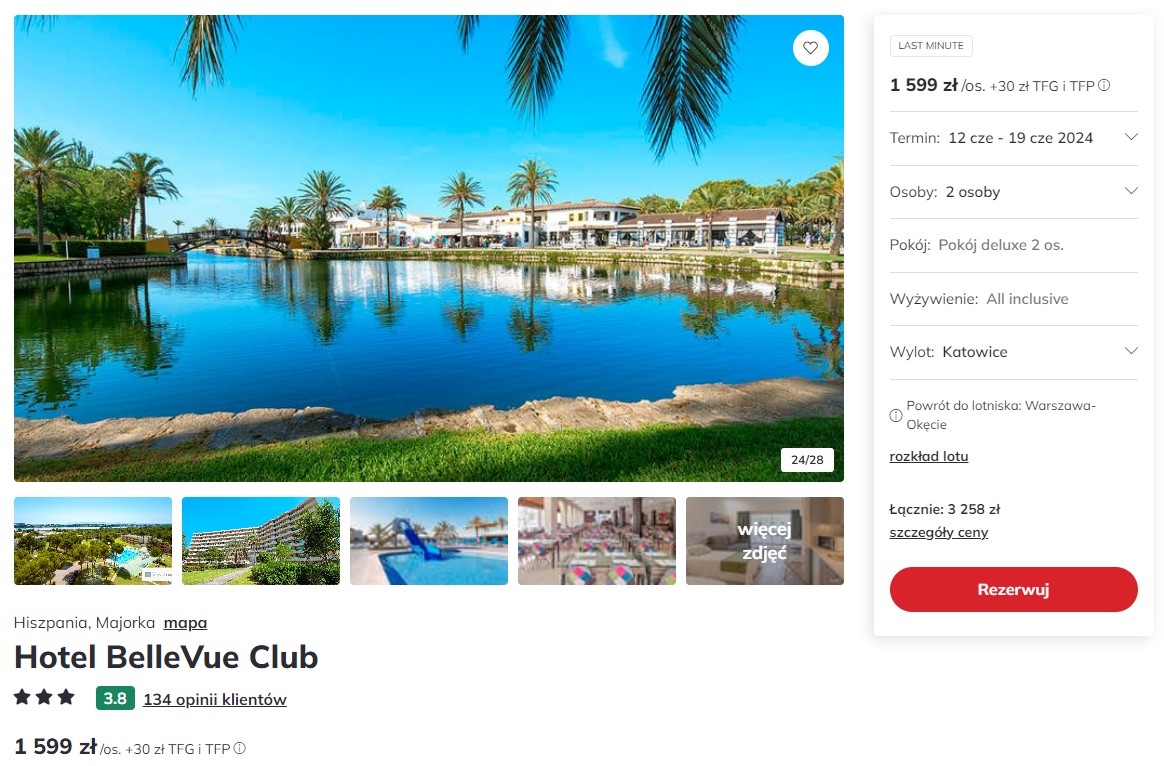Click info icon next to Powrót do lotniska

tap(895, 415)
